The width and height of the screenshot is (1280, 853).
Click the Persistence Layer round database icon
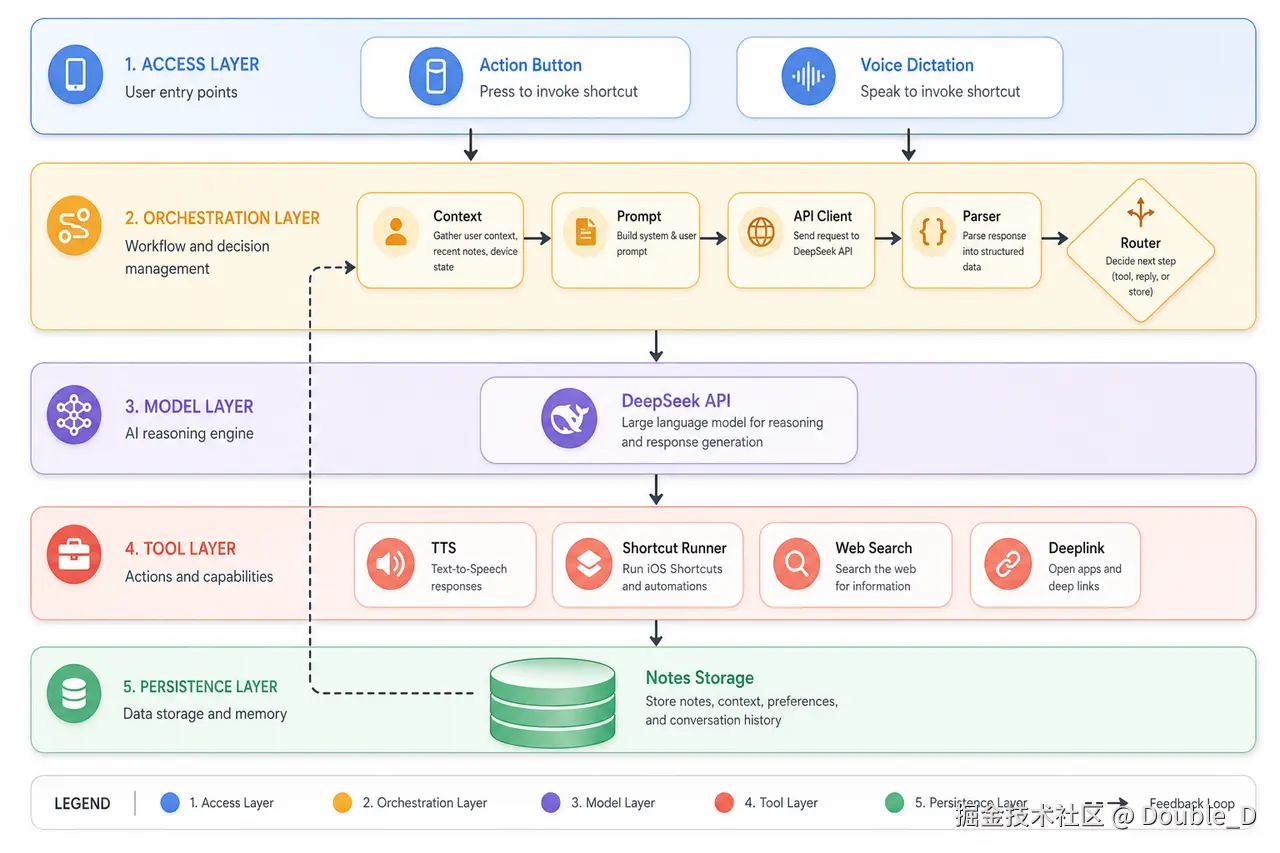74,693
